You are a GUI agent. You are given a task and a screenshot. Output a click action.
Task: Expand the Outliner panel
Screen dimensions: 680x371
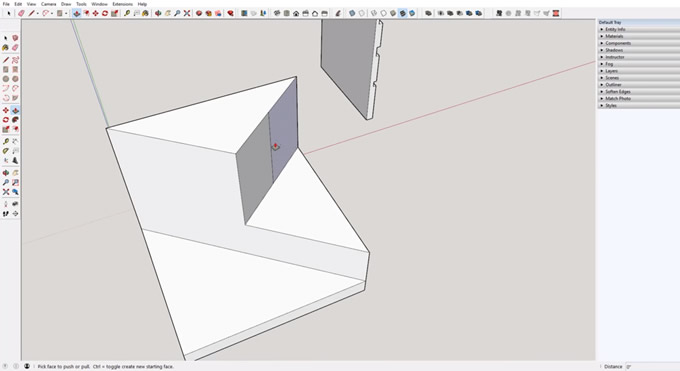point(638,85)
